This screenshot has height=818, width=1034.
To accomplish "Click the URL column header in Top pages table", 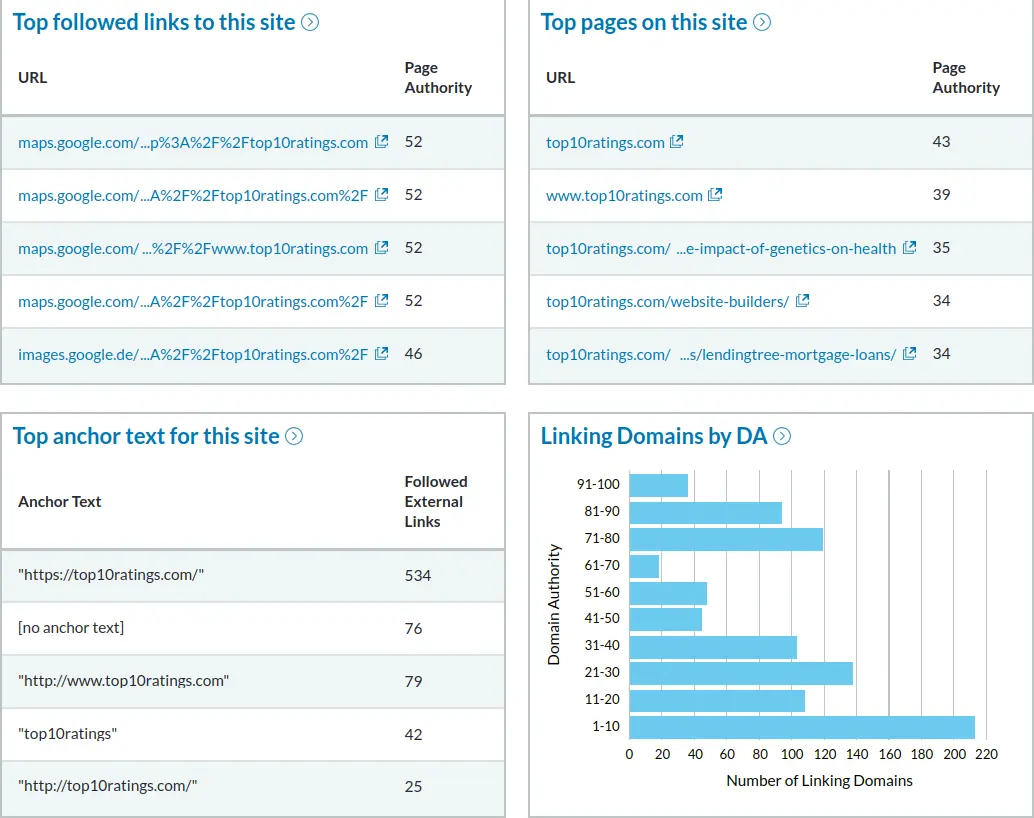I will [x=561, y=78].
